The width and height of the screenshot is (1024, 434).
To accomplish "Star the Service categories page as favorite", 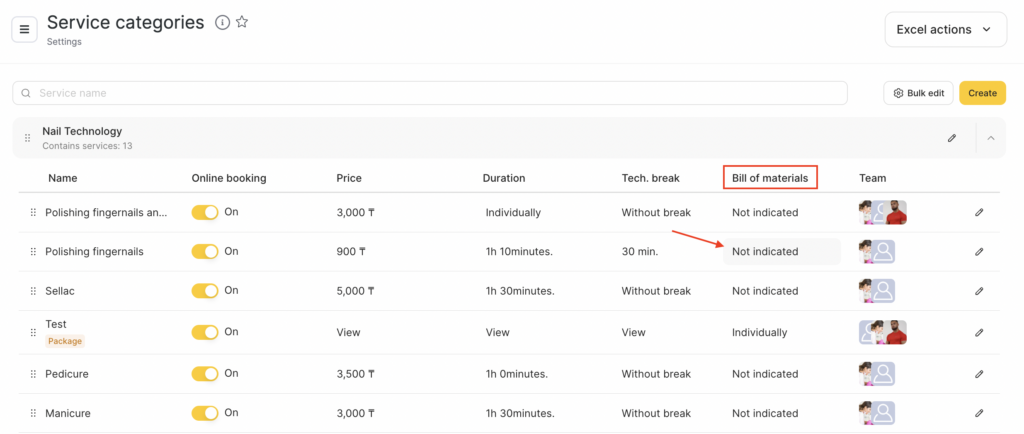I will [242, 22].
